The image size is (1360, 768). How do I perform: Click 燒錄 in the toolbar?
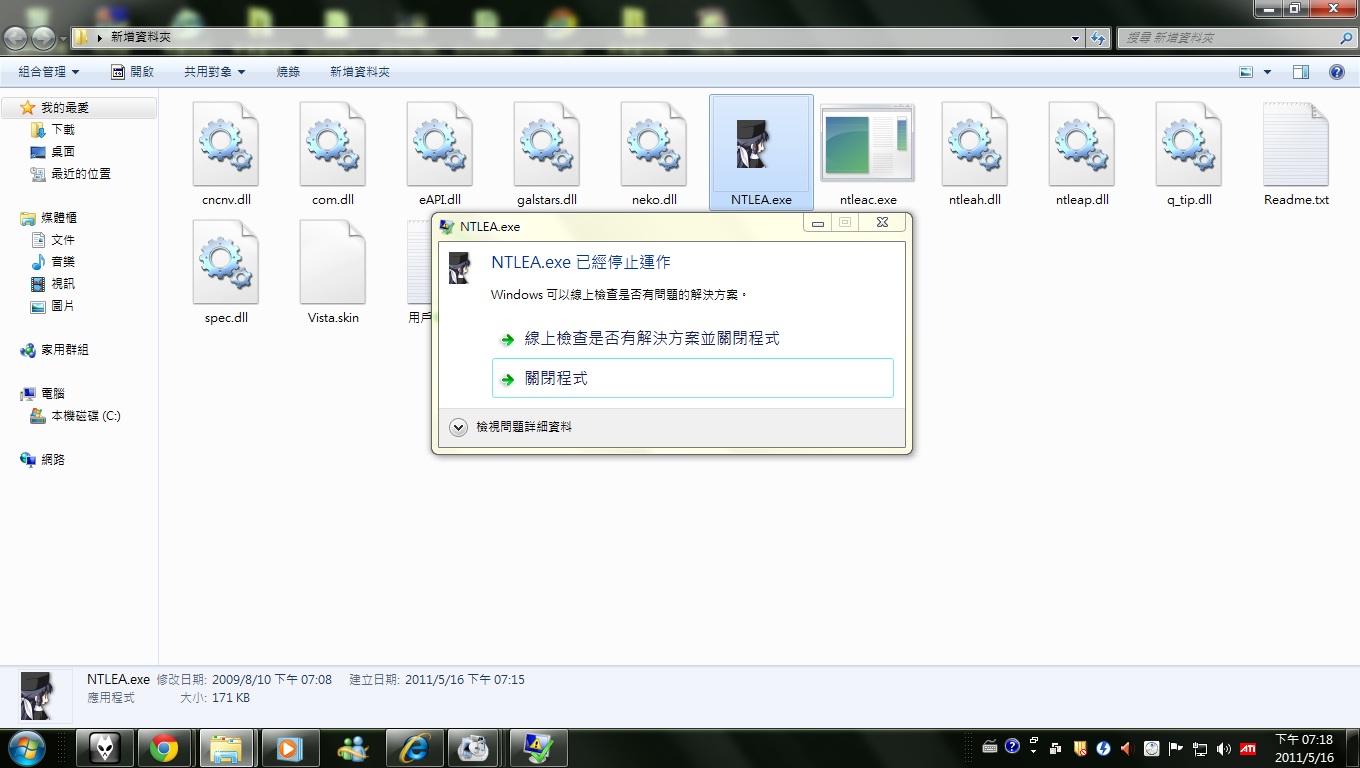pos(288,72)
